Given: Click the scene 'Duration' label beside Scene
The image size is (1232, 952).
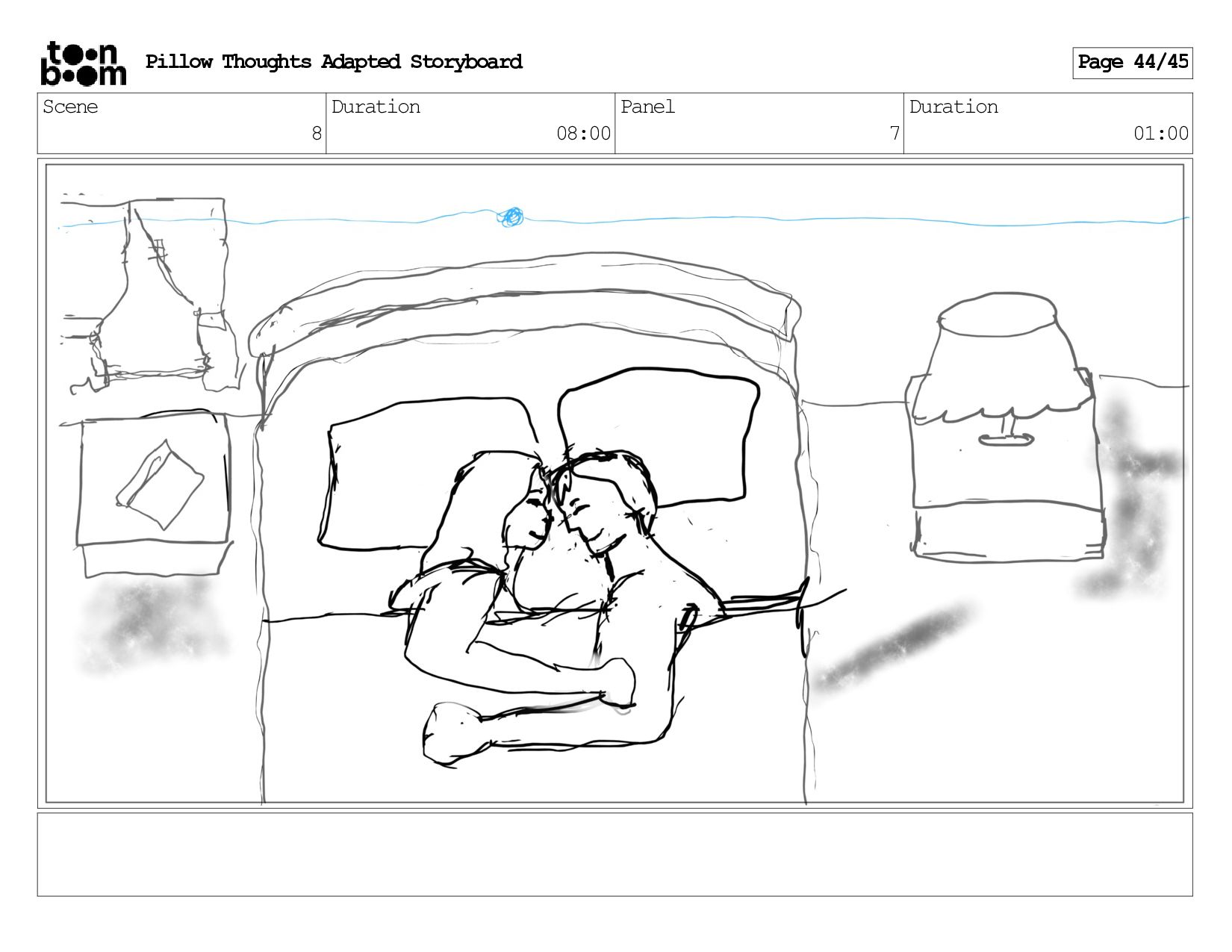Looking at the screenshot, I should (x=376, y=107).
